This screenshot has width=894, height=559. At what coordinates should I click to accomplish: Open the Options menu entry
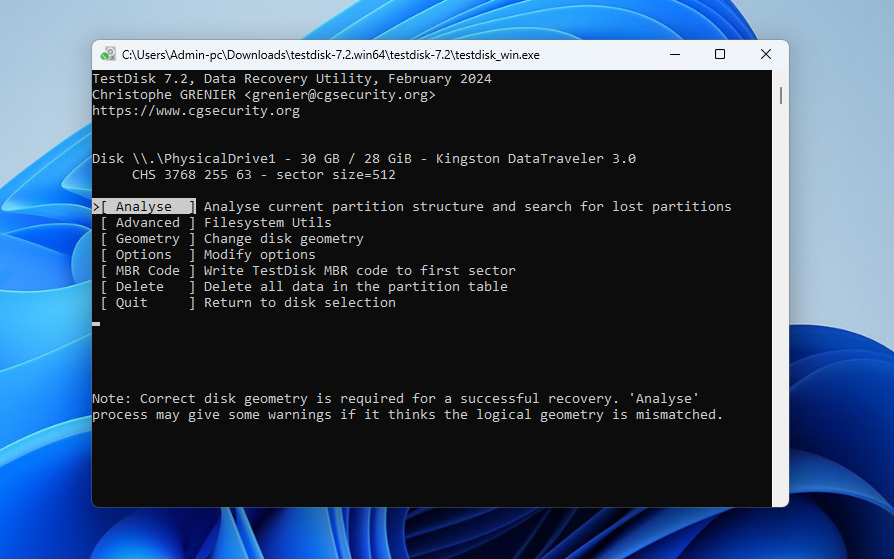(x=148, y=254)
